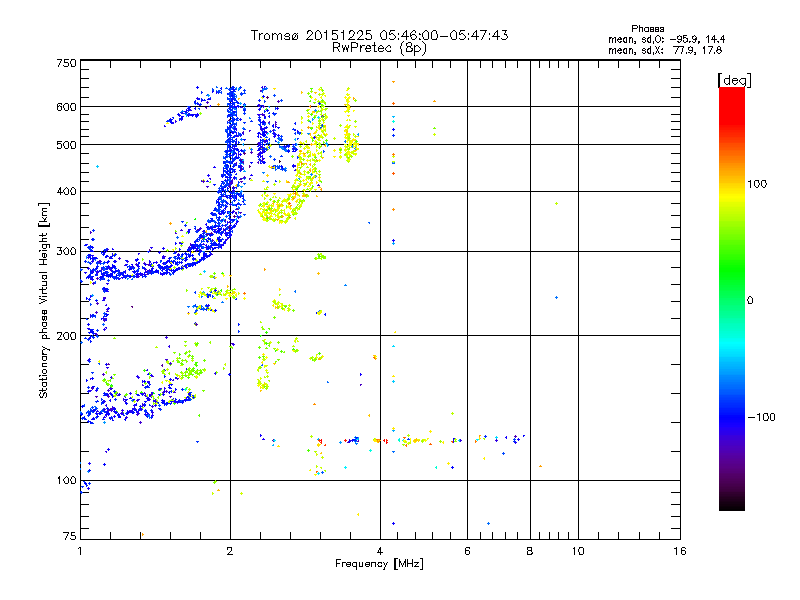The width and height of the screenshot is (800, 600).
Task: Click the y-axis tick label '75'
Action: [x=70, y=536]
